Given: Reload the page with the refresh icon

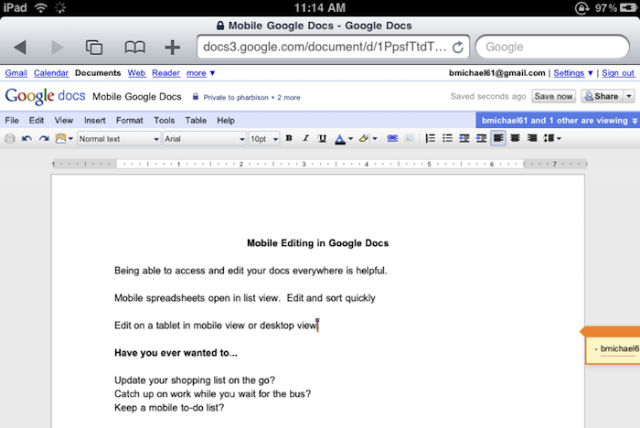Looking at the screenshot, I should 458,47.
